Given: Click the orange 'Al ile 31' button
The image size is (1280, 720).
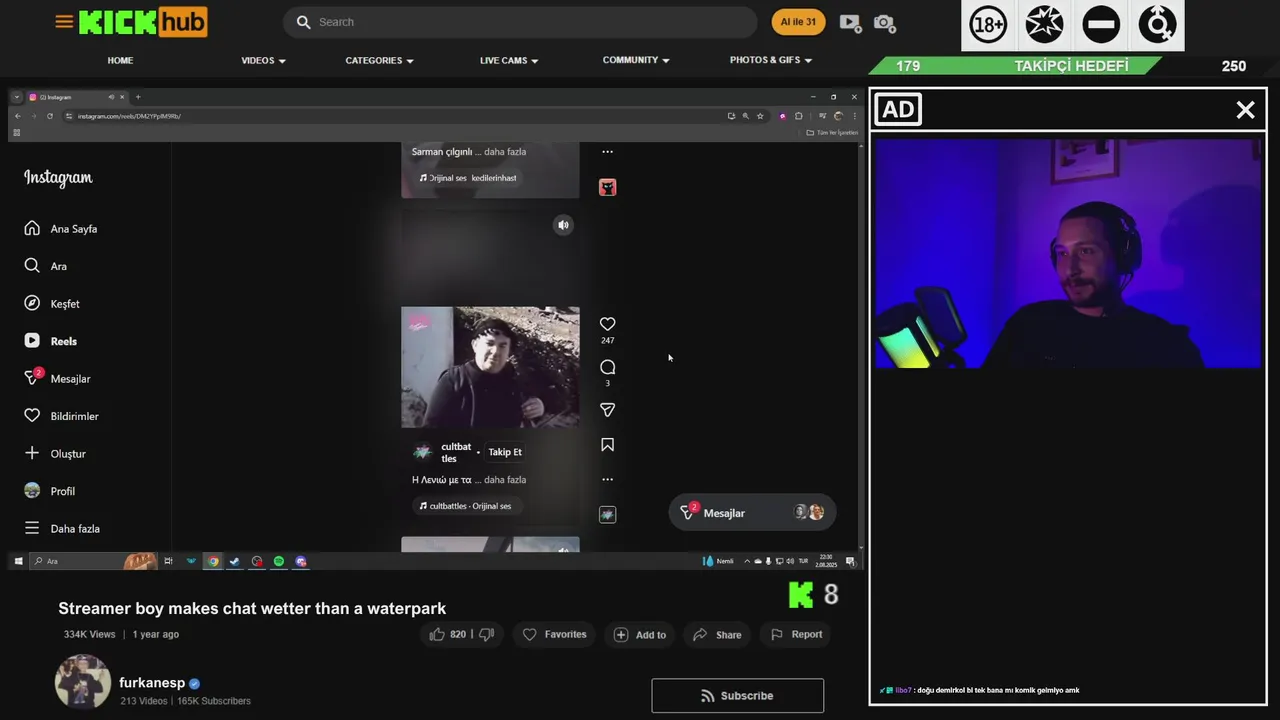Looking at the screenshot, I should click(798, 22).
